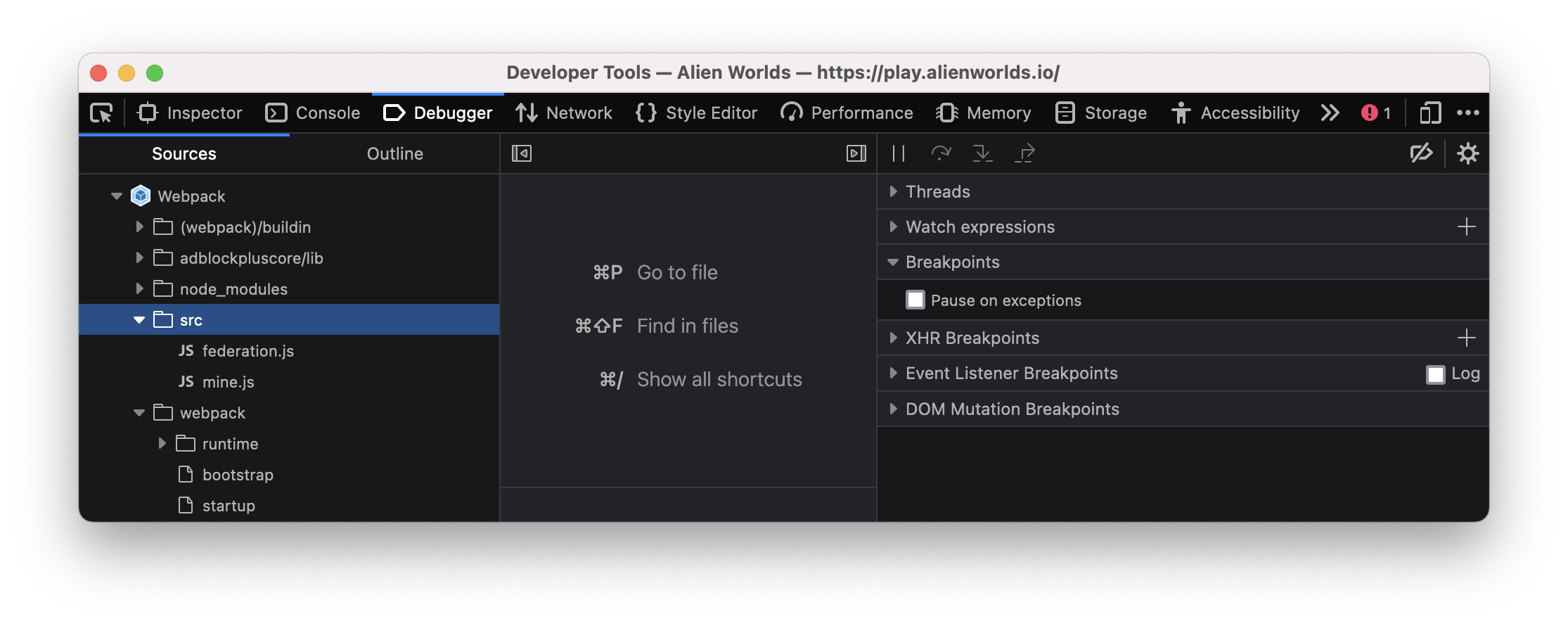The width and height of the screenshot is (1568, 626).
Task: Open the Memory panel
Action: tap(983, 113)
